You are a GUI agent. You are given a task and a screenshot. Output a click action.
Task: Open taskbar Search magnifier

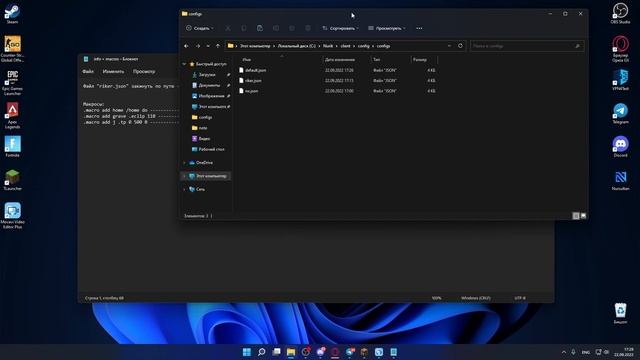[262, 352]
